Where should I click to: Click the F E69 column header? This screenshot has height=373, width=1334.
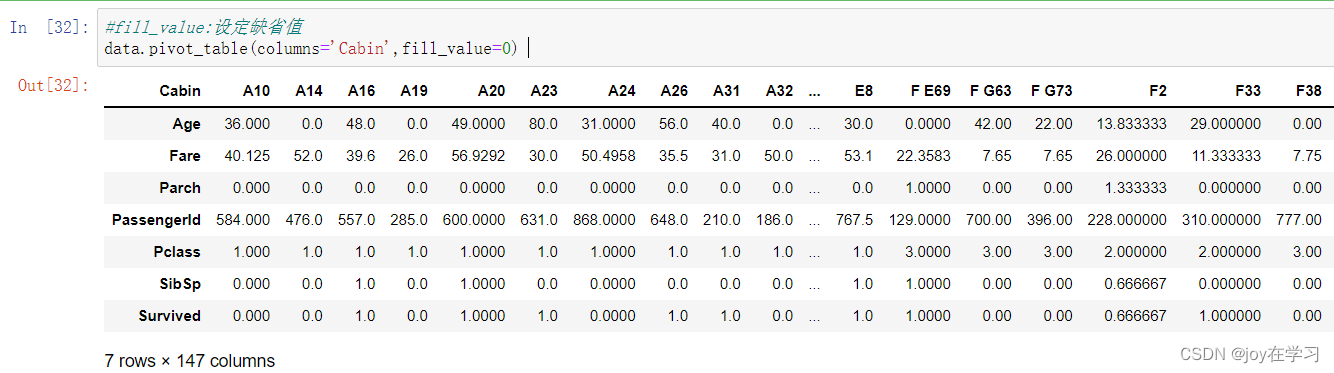coord(930,91)
